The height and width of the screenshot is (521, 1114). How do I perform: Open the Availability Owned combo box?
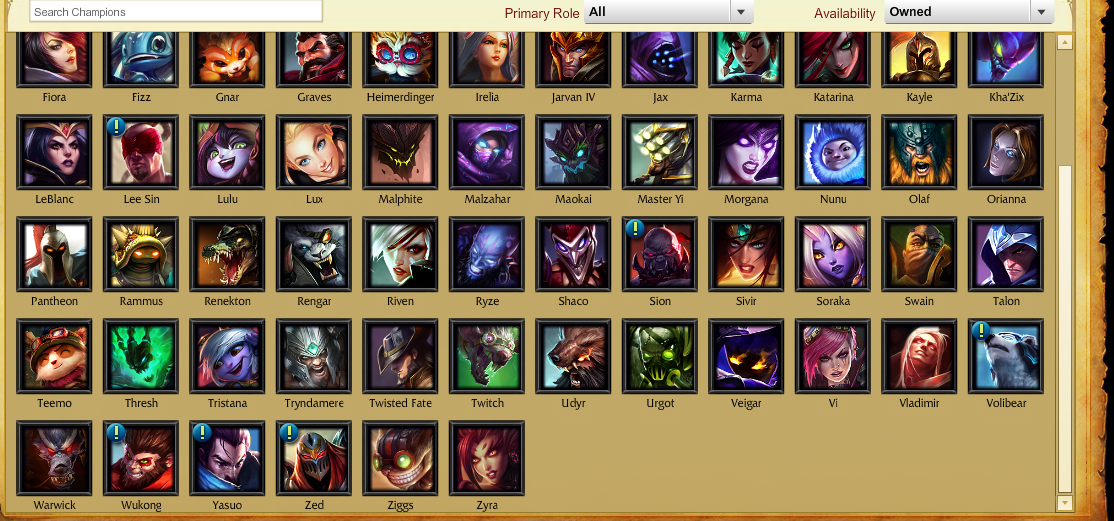[x=969, y=11]
